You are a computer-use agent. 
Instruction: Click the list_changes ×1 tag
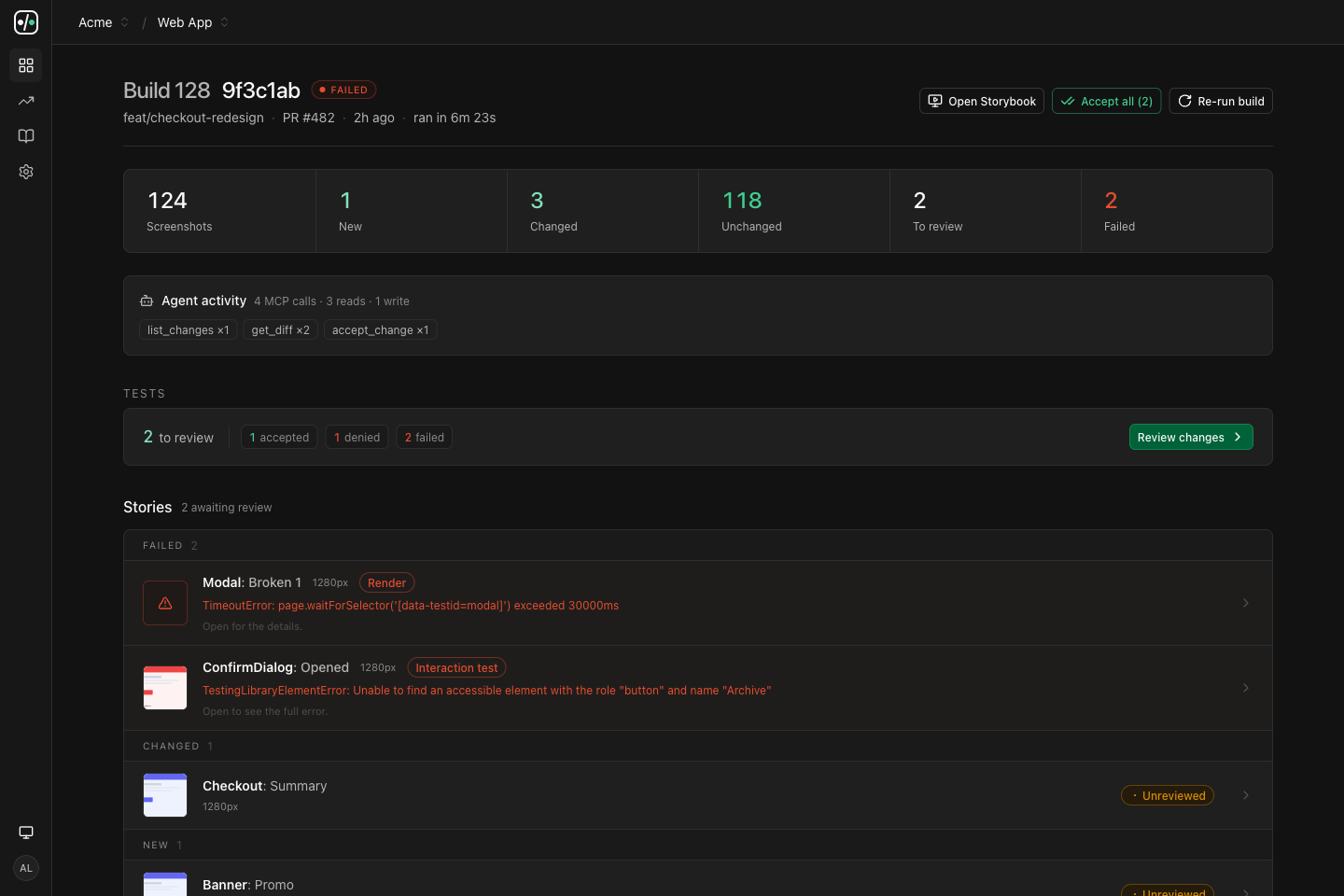(x=188, y=330)
